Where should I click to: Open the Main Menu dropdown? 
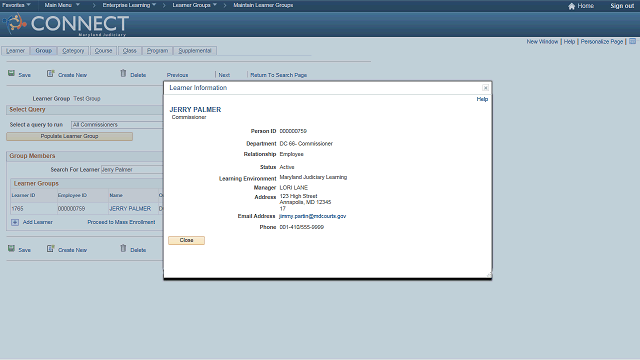(x=62, y=5)
